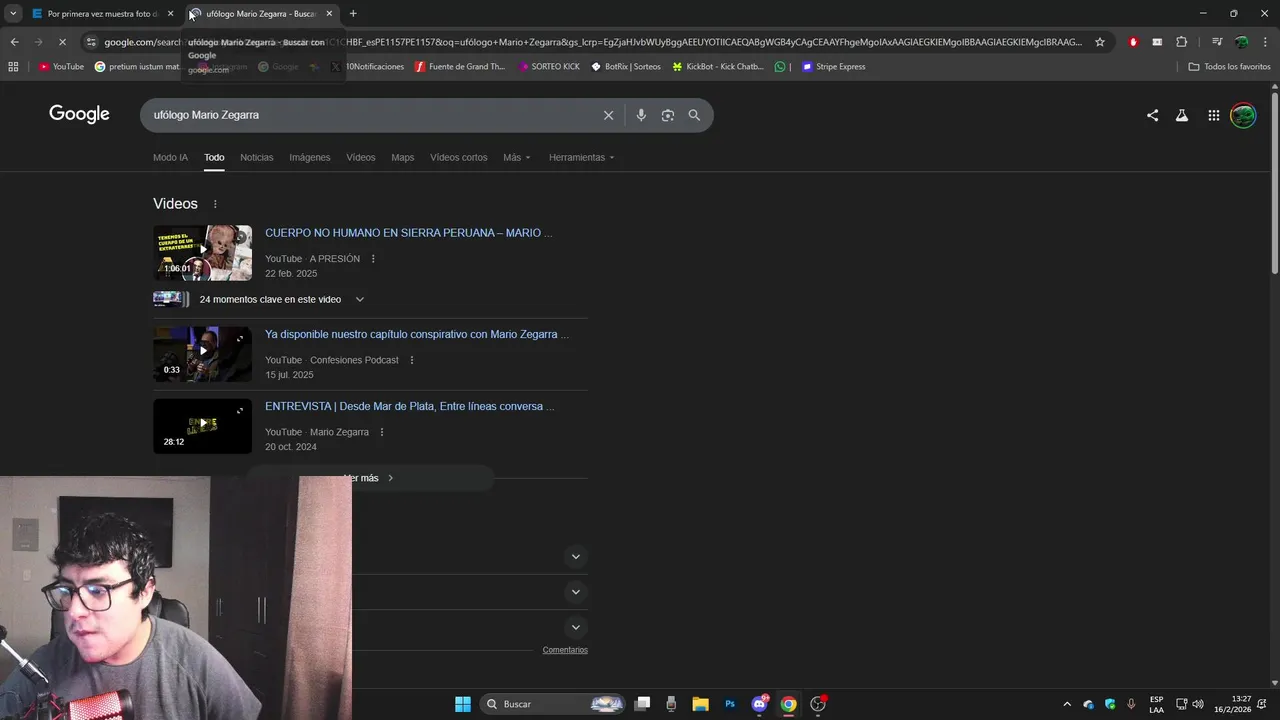
Task: Launch Photoshop from the taskbar
Action: click(x=730, y=704)
